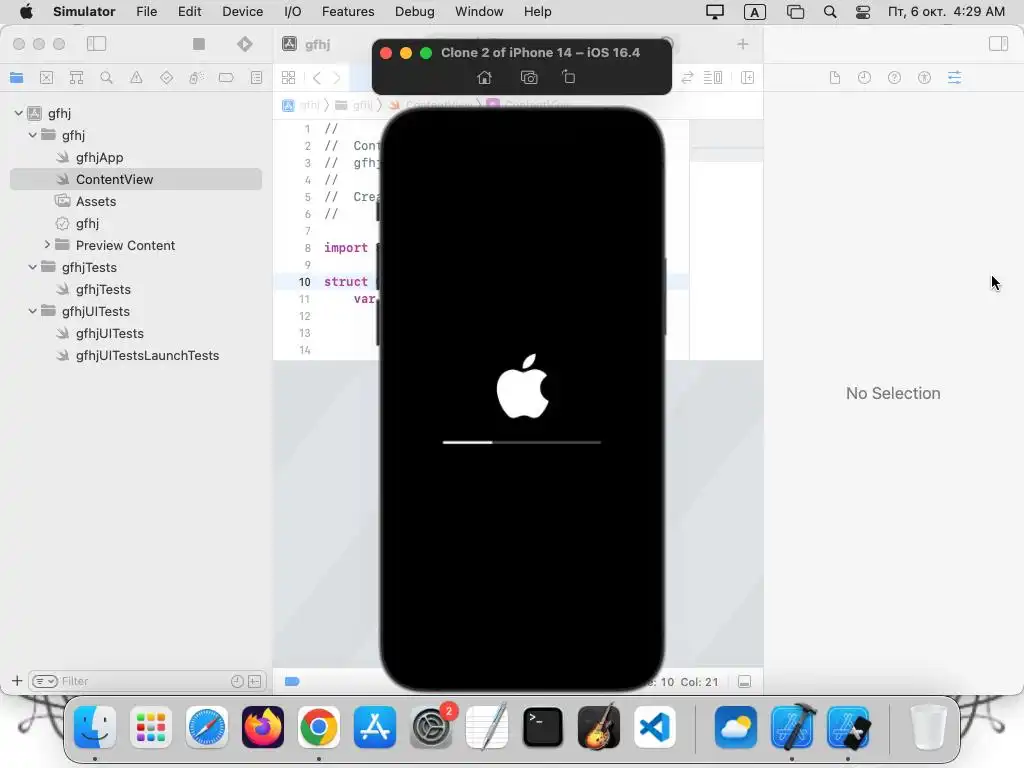Show the Quick Help inspector

(x=894, y=78)
